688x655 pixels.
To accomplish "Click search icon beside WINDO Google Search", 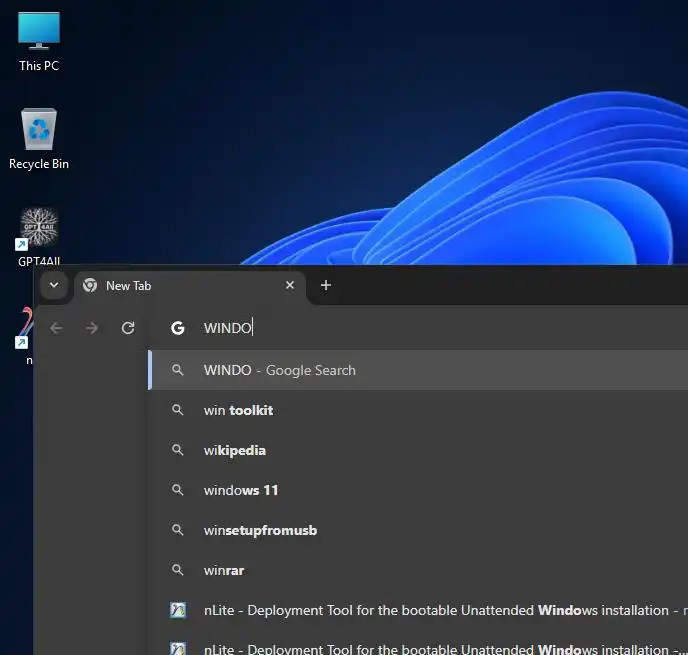I will (178, 370).
